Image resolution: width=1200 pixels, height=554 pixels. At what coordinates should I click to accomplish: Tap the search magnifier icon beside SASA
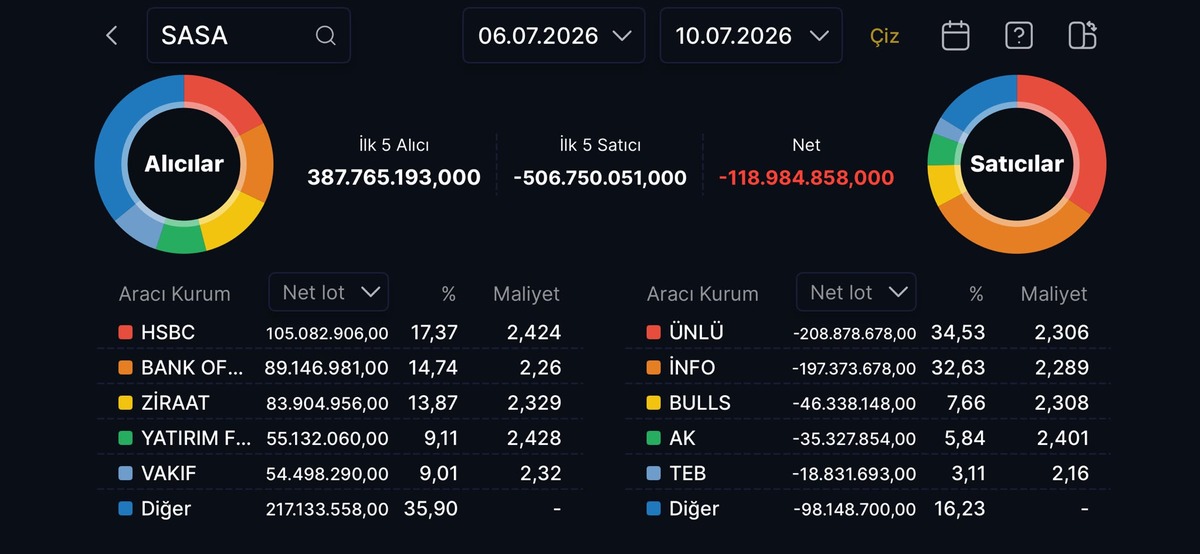(x=325, y=36)
